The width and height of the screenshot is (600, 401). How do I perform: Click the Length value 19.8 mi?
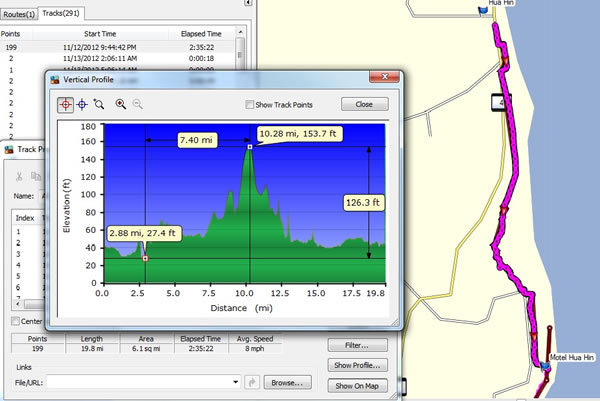(91, 349)
